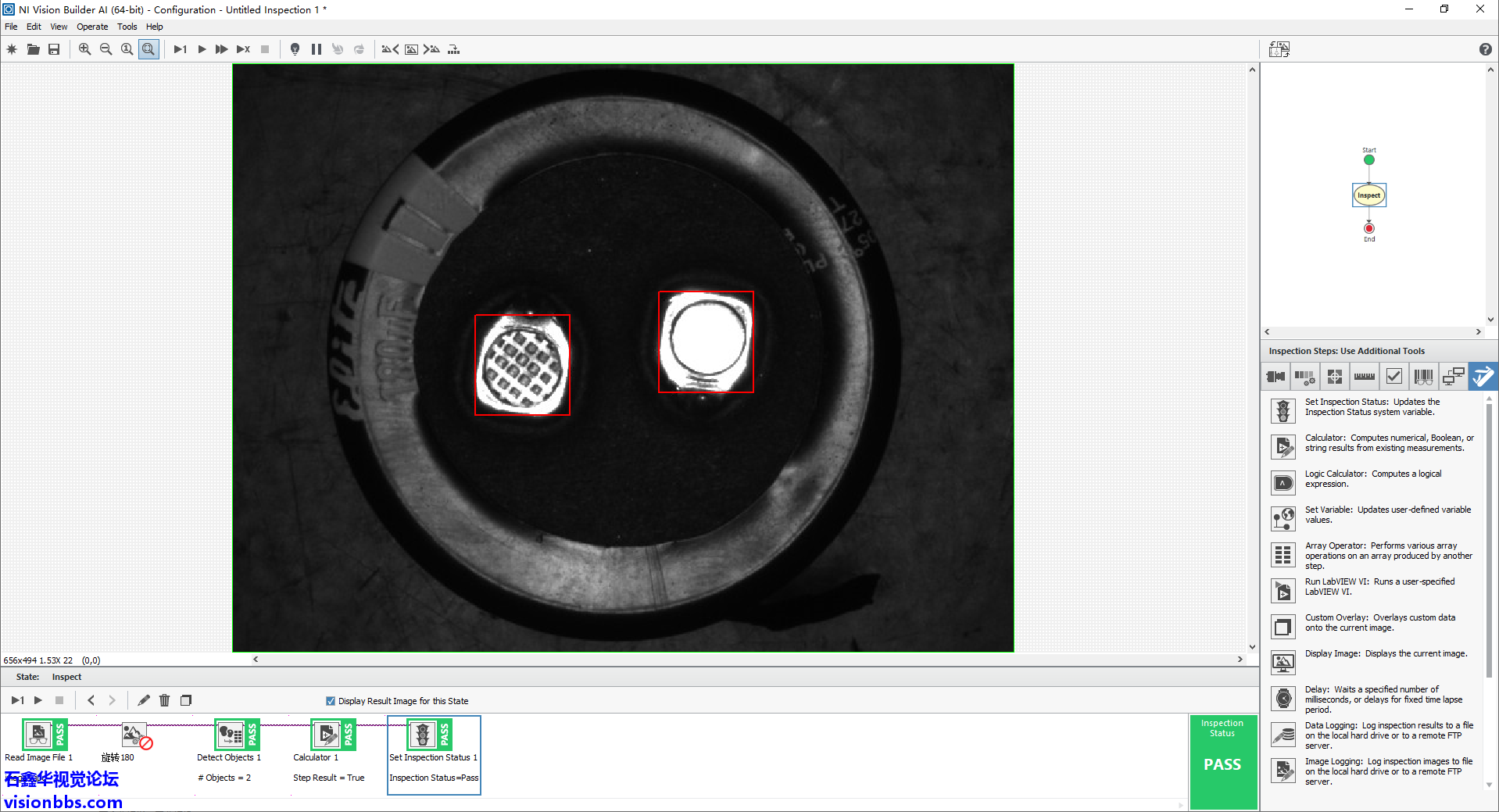Viewport: 1499px width, 812px height.
Task: Add a Delay step
Action: click(1373, 699)
